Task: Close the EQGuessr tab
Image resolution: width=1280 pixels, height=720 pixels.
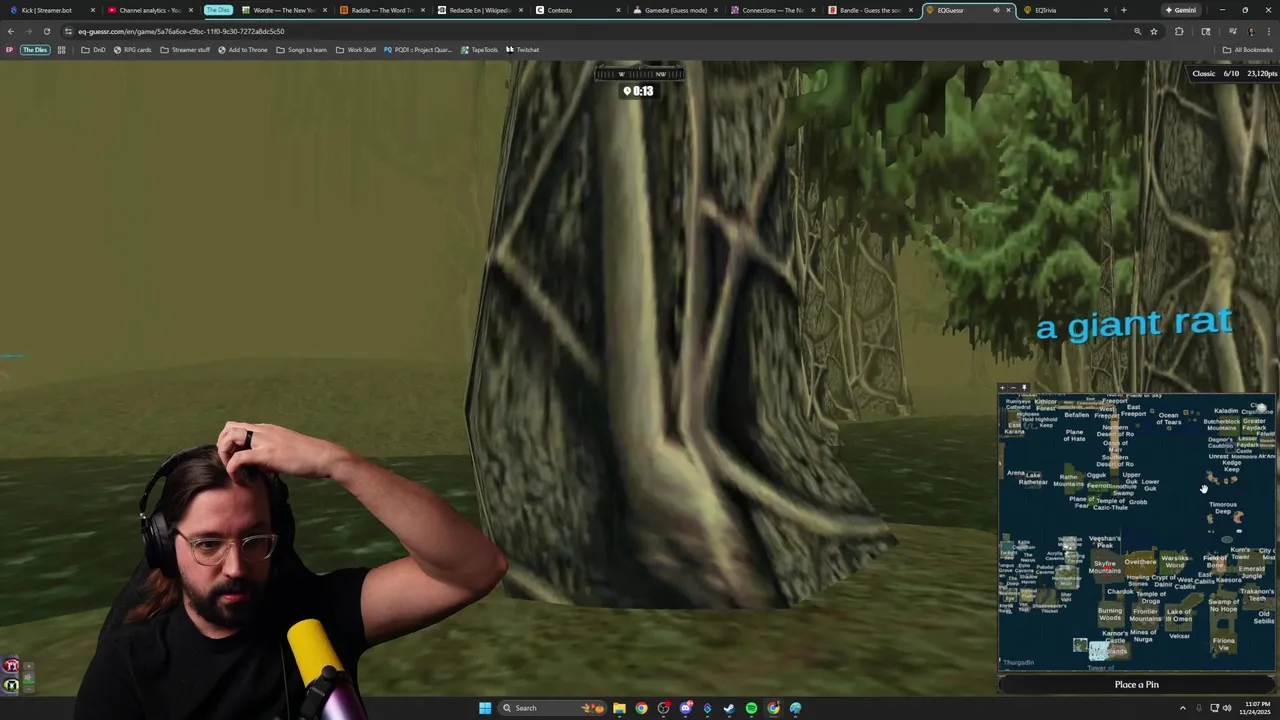Action: (1008, 10)
